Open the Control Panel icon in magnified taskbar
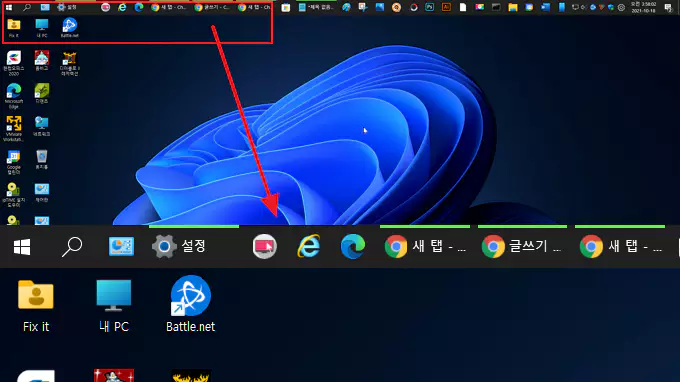680x382 pixels. click(121, 246)
